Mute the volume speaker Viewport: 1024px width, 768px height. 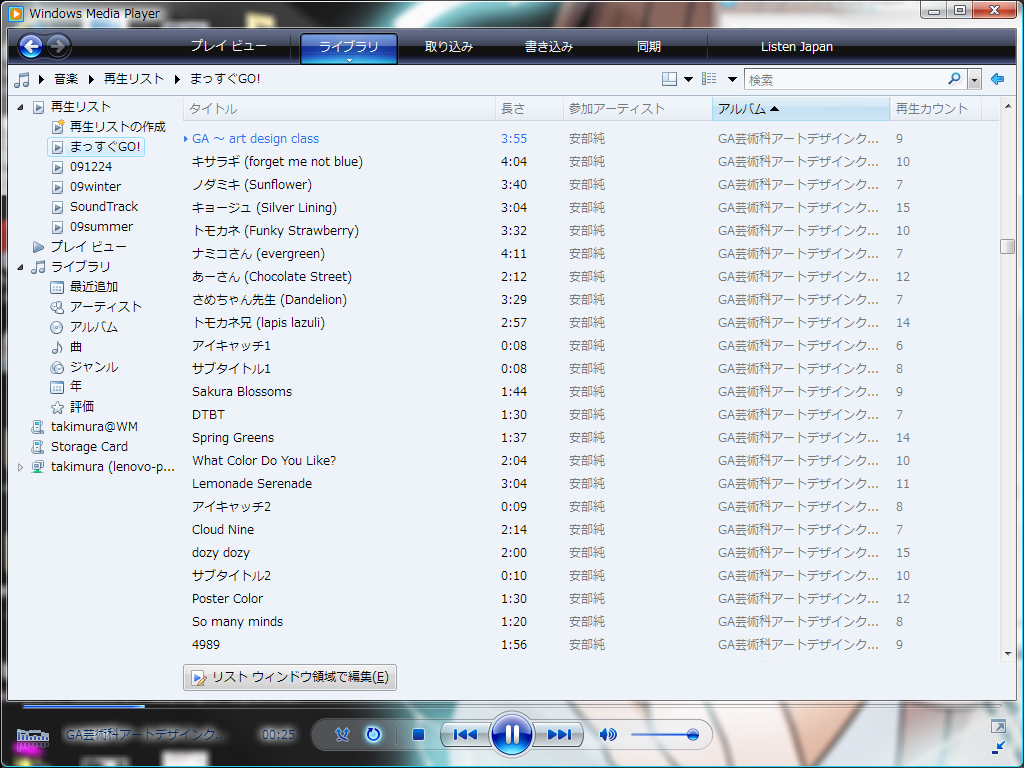607,735
